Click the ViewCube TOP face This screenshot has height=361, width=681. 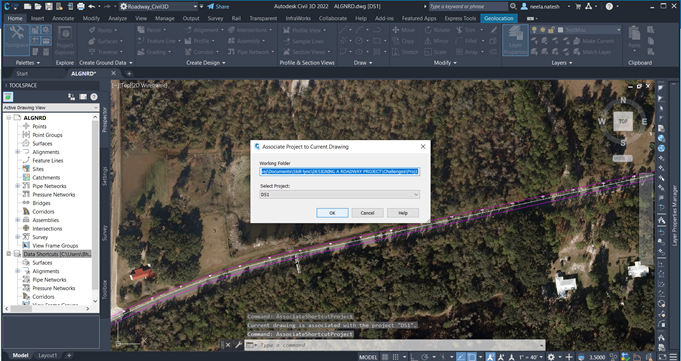point(623,121)
